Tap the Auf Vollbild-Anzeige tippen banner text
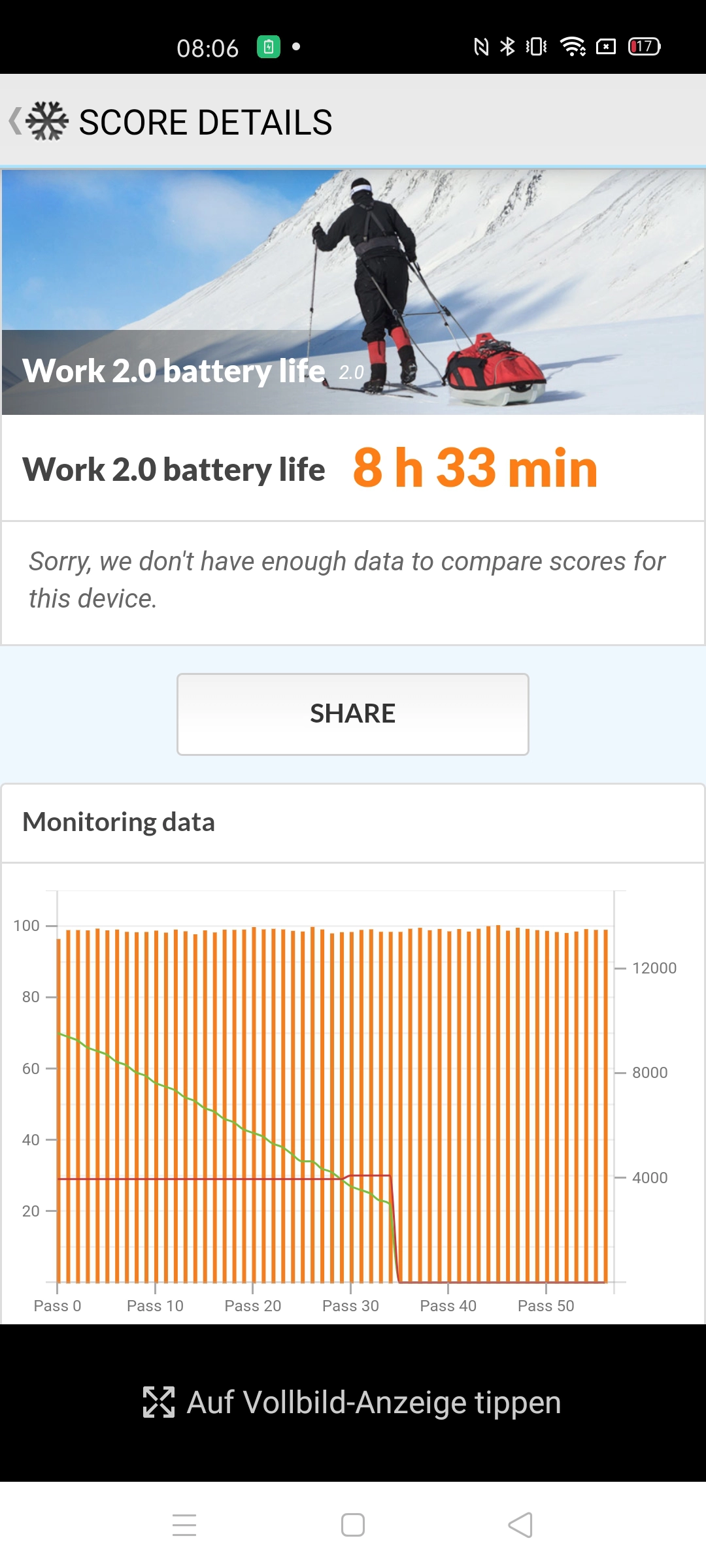Image resolution: width=706 pixels, height=1568 pixels. tap(374, 1403)
